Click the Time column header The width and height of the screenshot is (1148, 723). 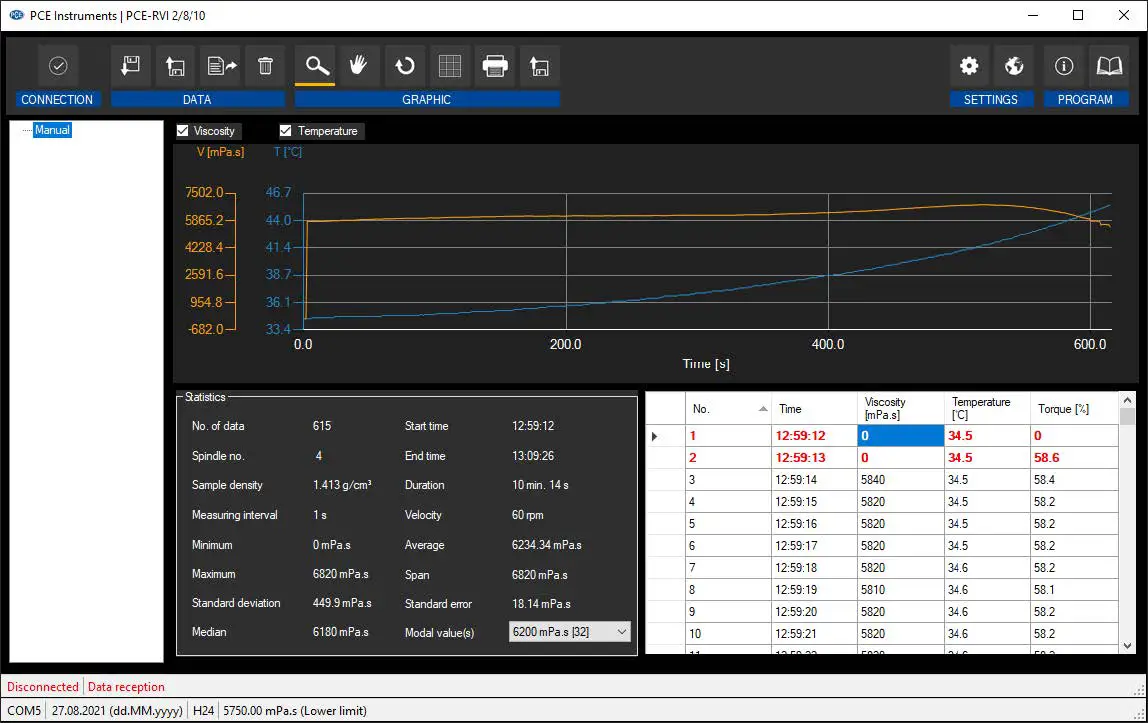[813, 409]
